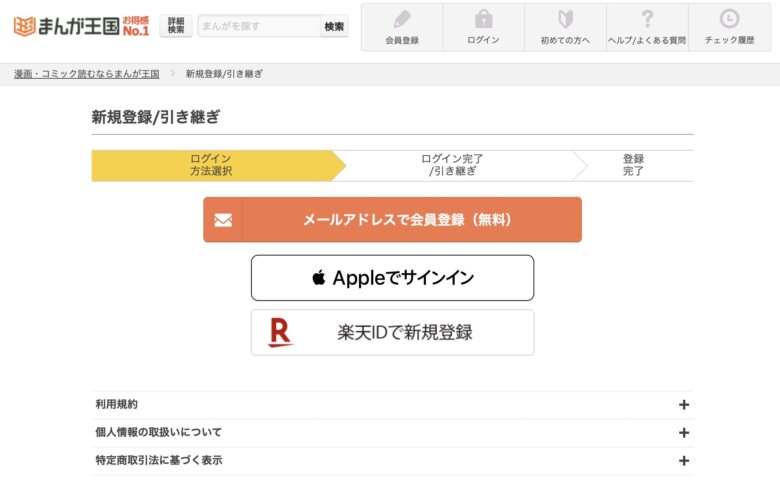Viewport: 780px width, 480px height.
Task: Open チェック履歴 clock icon
Action: pyautogui.click(x=729, y=19)
